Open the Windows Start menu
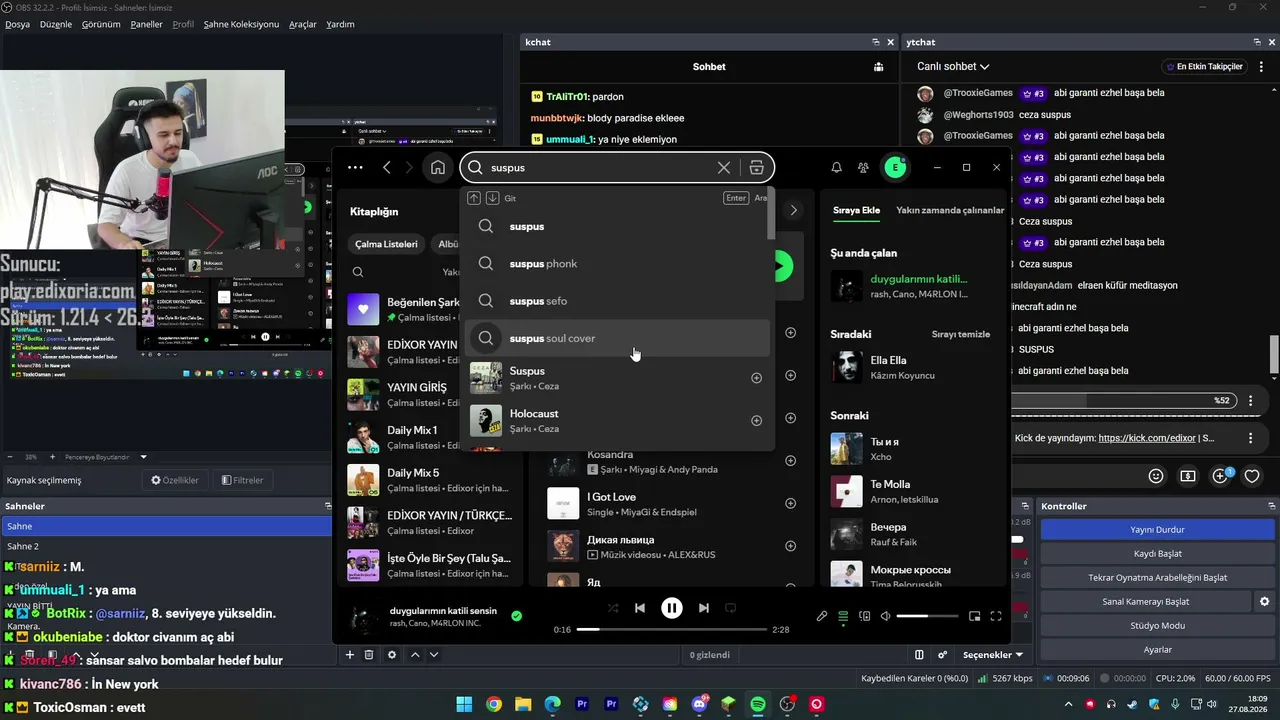Viewport: 1280px width, 720px height. point(465,705)
